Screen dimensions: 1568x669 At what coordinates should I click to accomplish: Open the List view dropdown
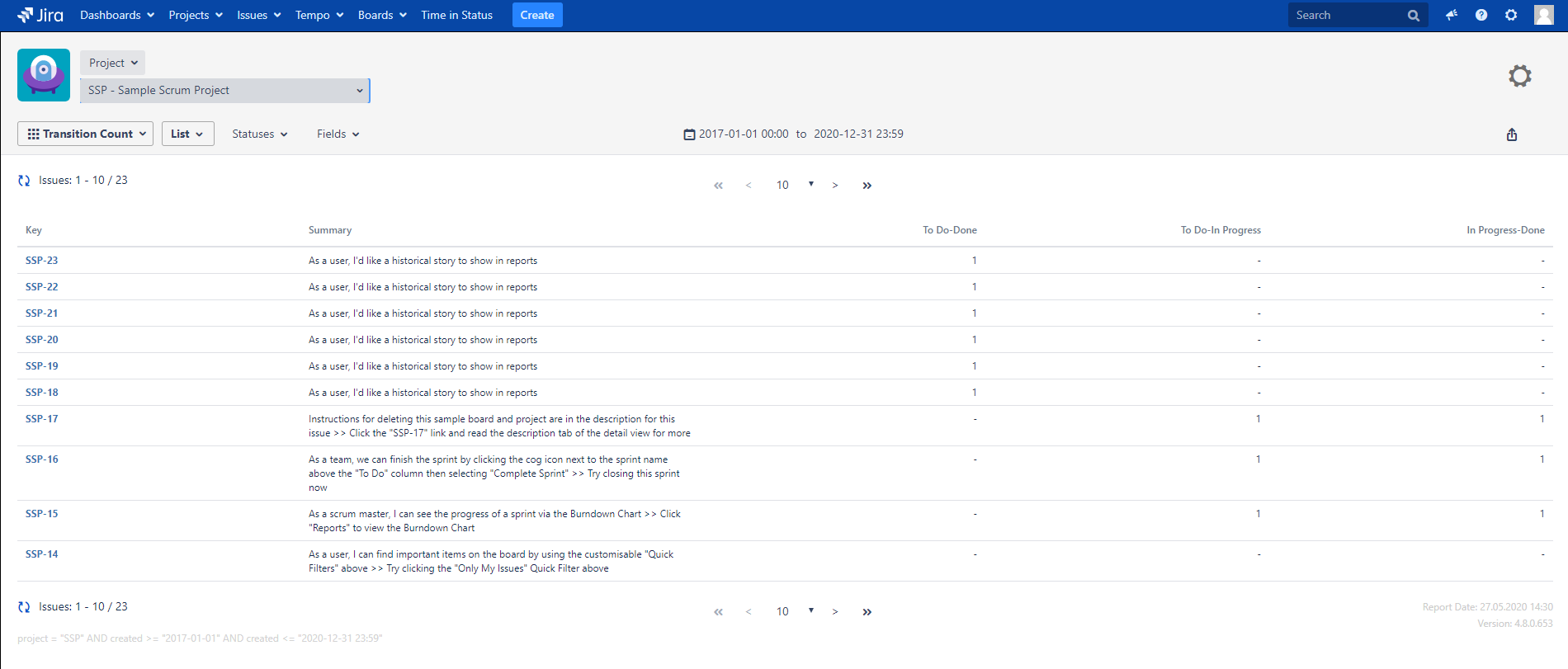click(x=187, y=134)
